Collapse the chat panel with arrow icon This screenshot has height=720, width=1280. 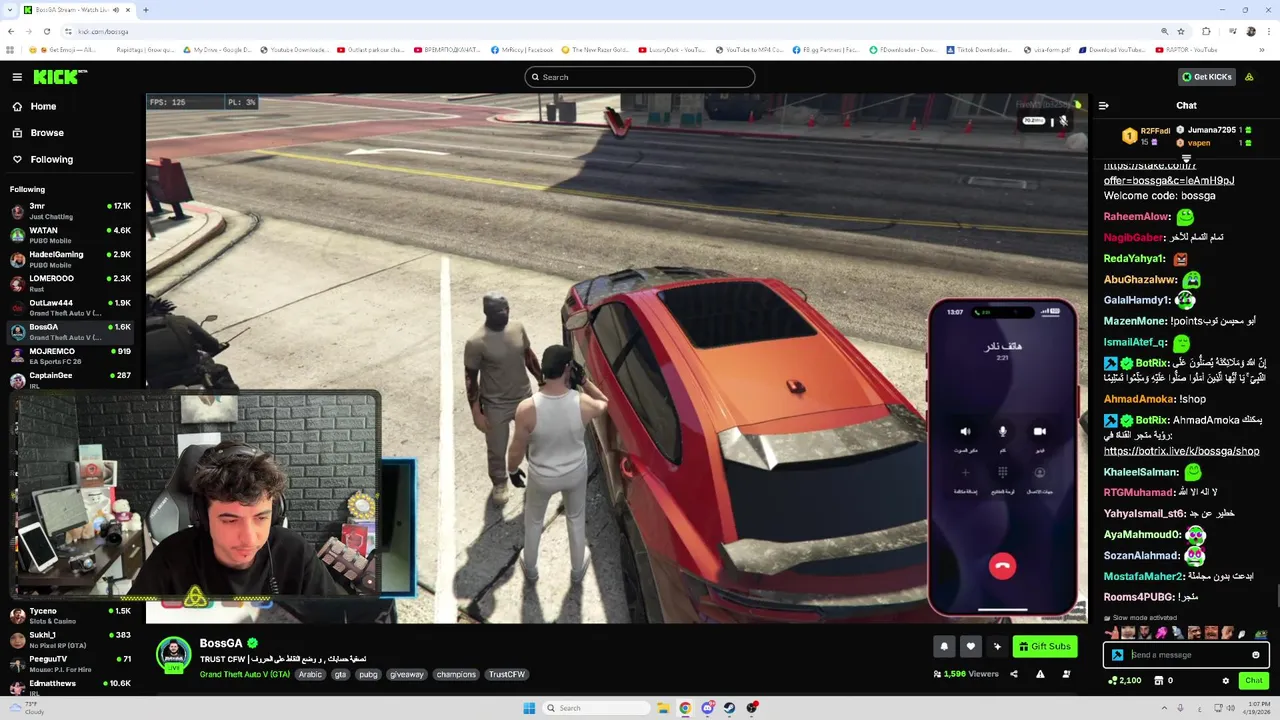(x=1103, y=105)
